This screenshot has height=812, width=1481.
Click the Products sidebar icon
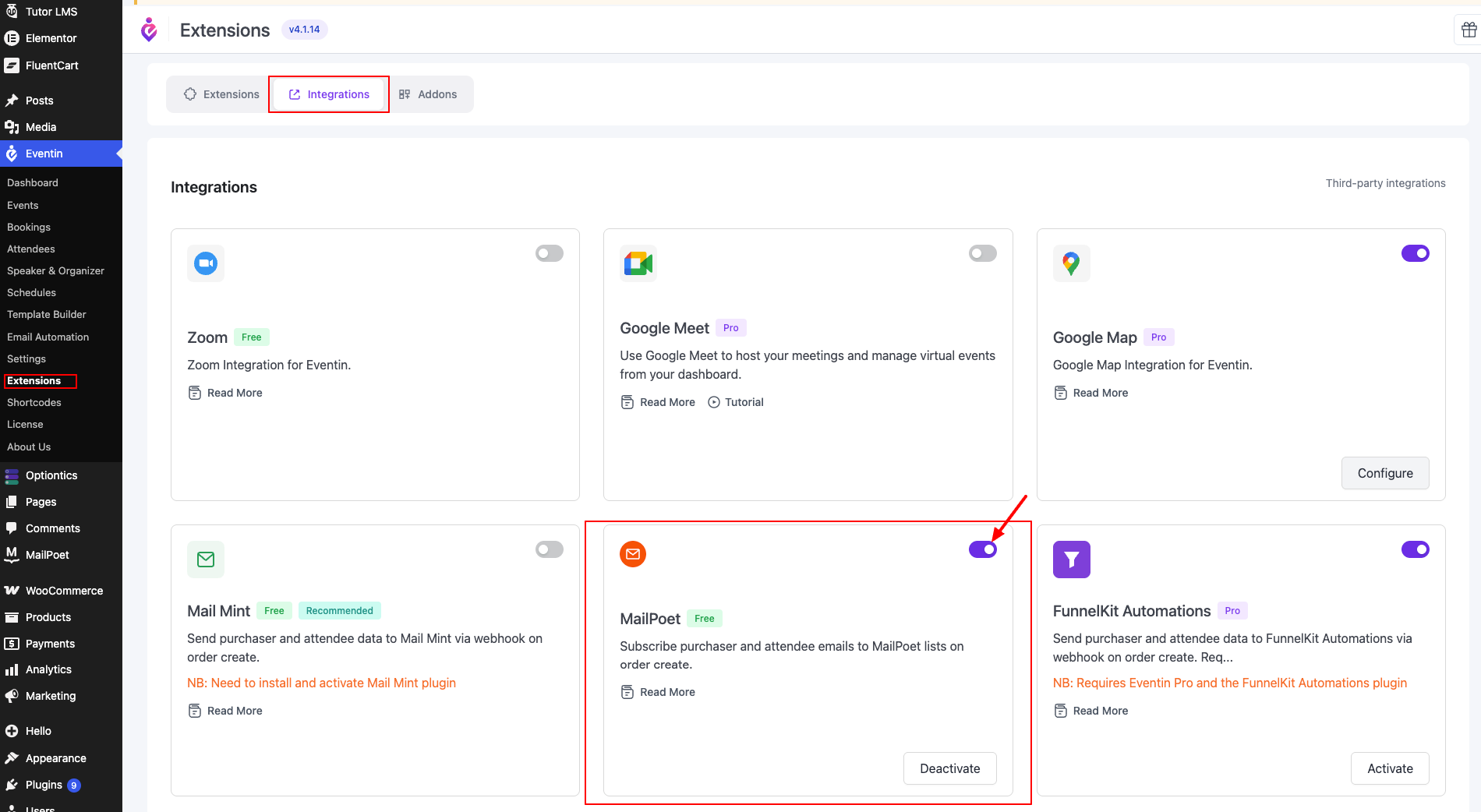coord(12,617)
